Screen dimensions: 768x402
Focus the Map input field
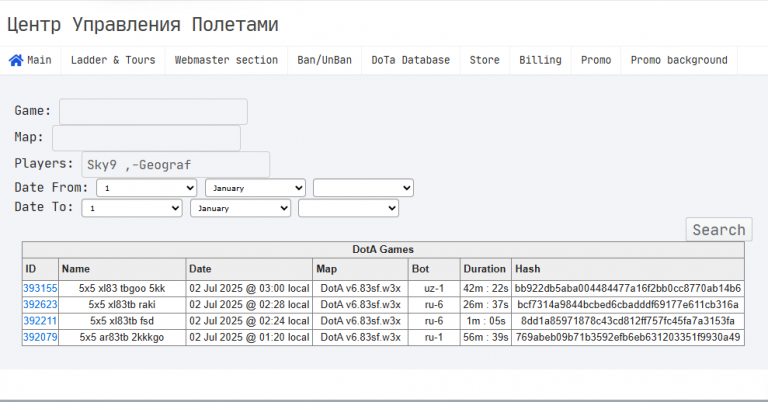tap(146, 138)
